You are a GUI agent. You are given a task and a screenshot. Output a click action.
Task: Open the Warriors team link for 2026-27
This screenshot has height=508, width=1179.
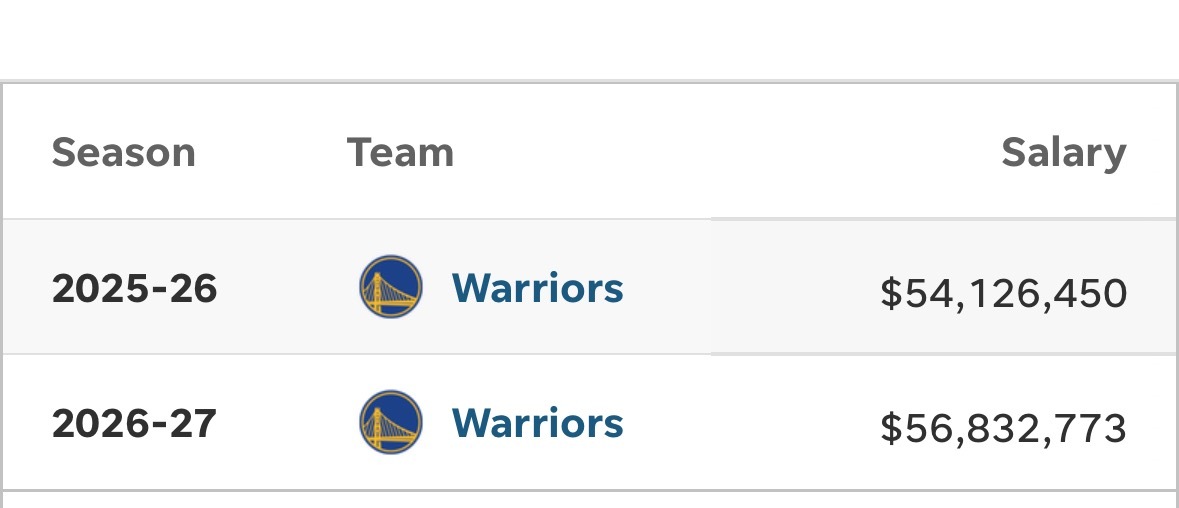(537, 423)
